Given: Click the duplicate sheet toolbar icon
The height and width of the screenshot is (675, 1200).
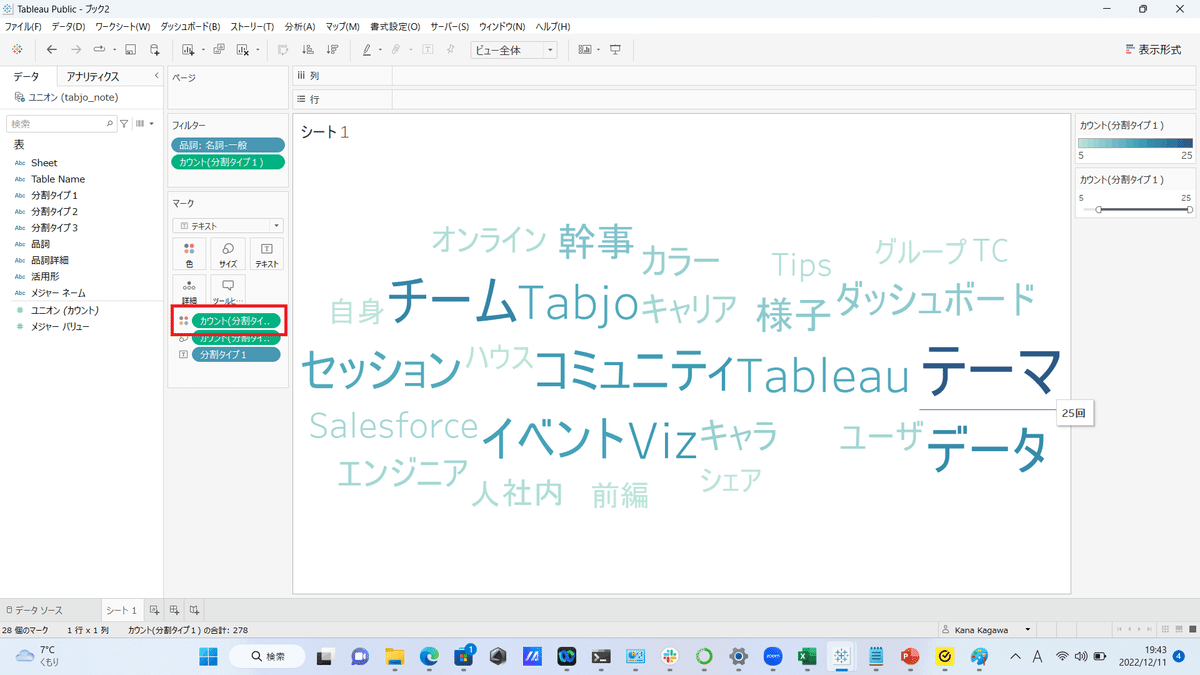Looking at the screenshot, I should point(219,49).
